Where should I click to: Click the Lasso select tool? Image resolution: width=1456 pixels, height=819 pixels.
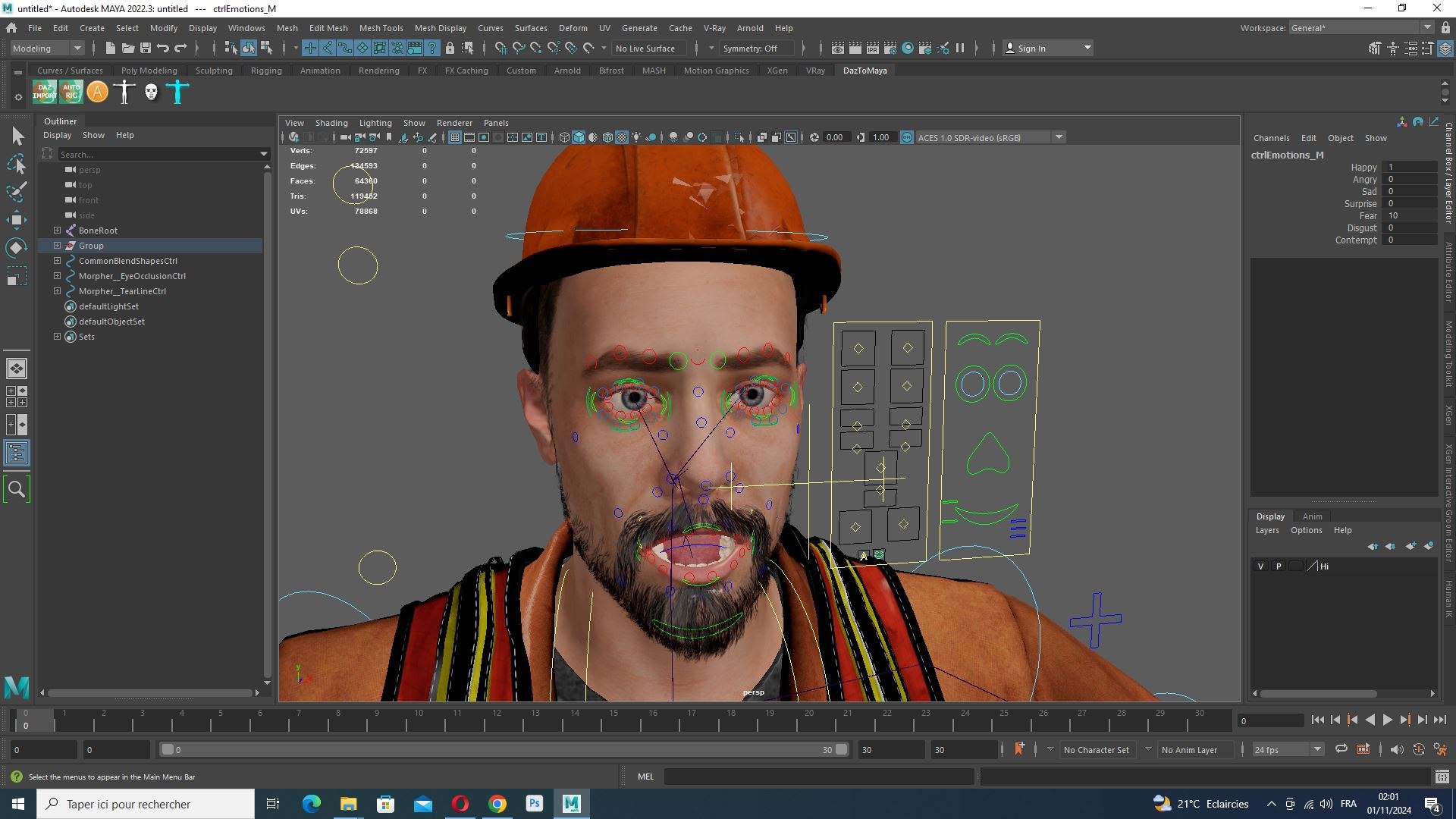pos(17,164)
